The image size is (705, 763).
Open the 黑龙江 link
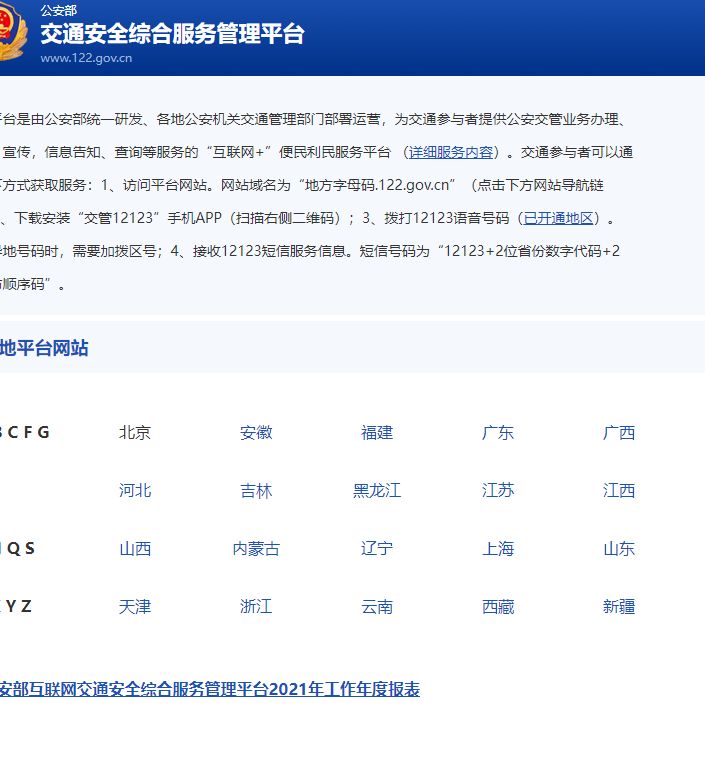coord(377,490)
